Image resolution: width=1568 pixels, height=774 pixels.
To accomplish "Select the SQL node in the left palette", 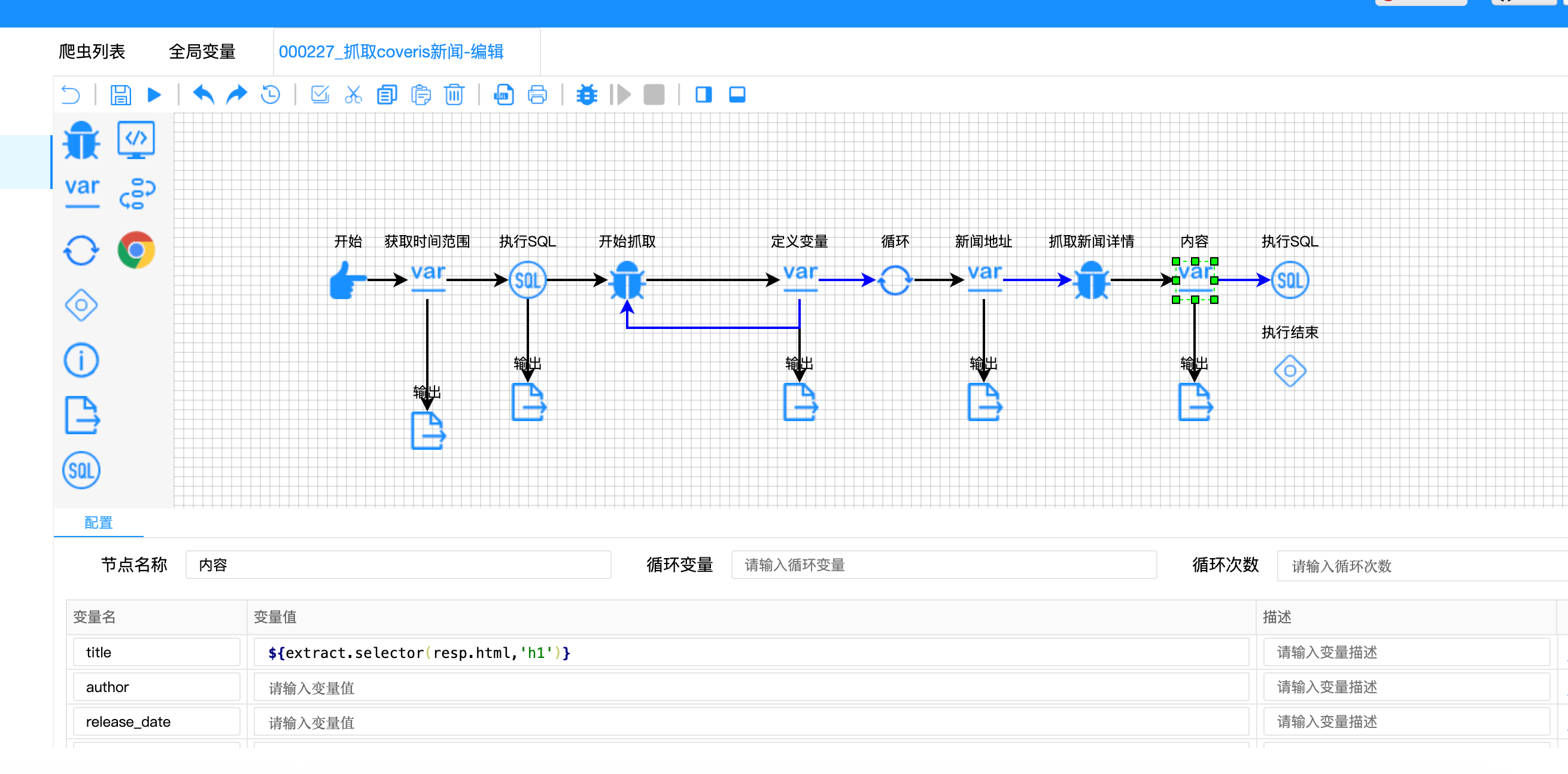I will tap(81, 470).
